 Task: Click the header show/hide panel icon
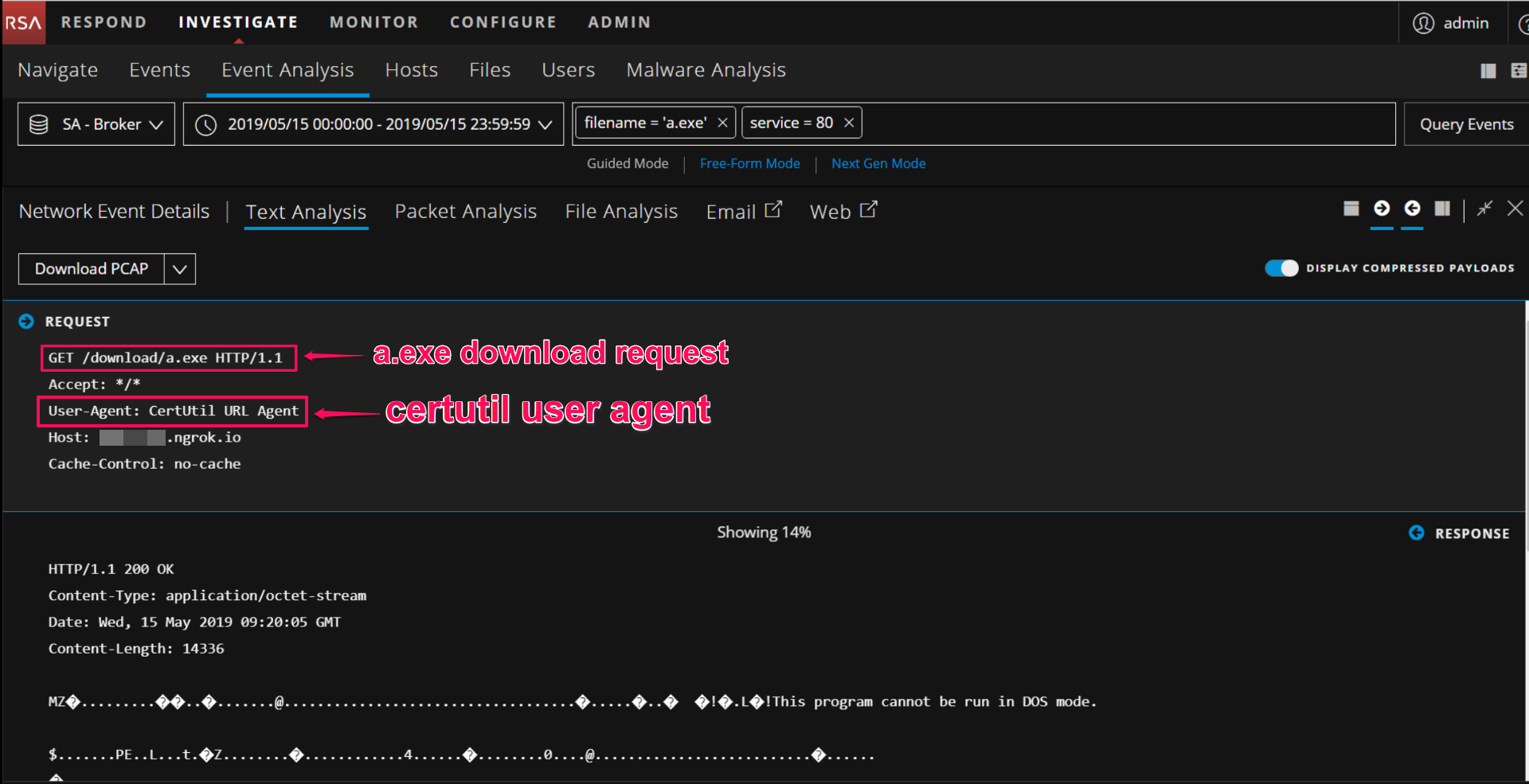tap(1351, 209)
